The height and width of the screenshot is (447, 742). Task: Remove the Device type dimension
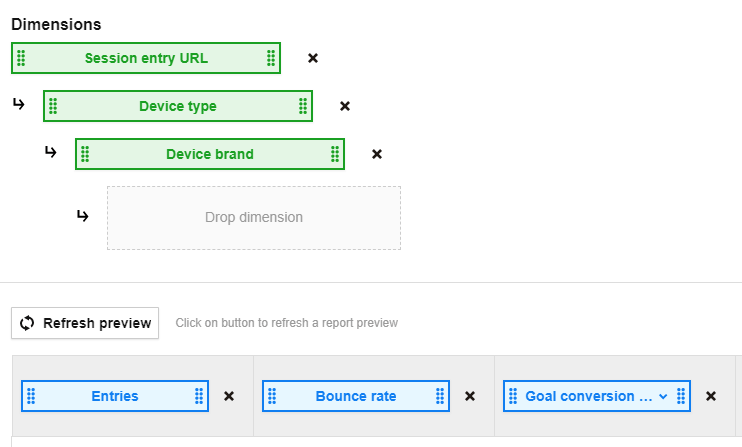pos(345,106)
